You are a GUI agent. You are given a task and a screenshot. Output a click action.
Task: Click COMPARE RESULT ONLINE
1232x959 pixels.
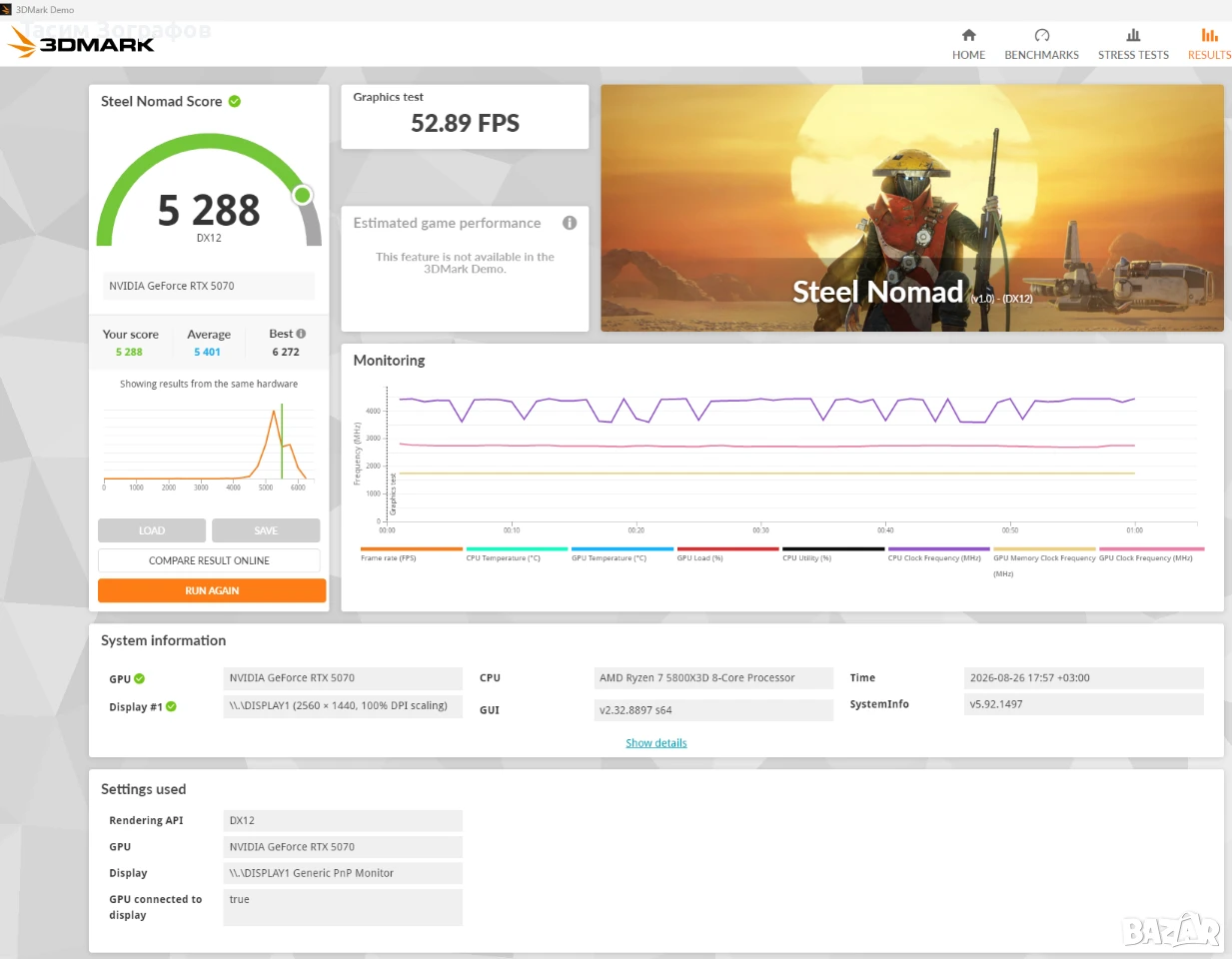209,560
